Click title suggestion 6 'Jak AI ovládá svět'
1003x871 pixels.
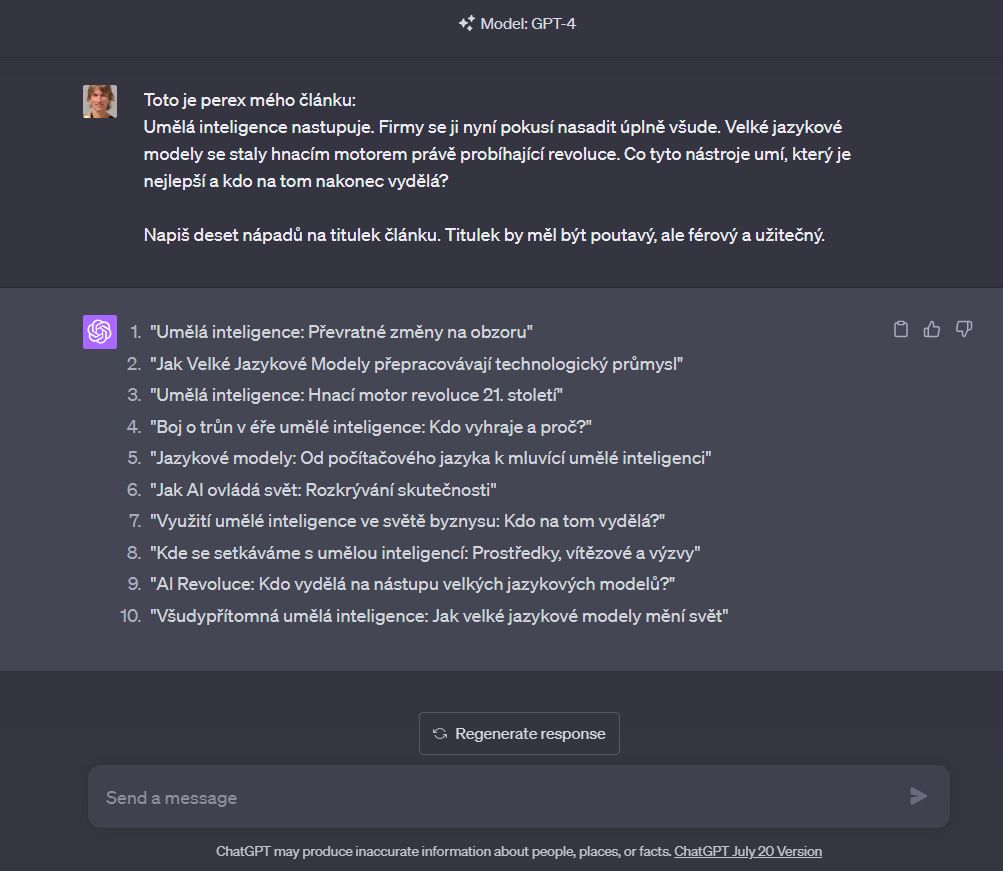[323, 490]
